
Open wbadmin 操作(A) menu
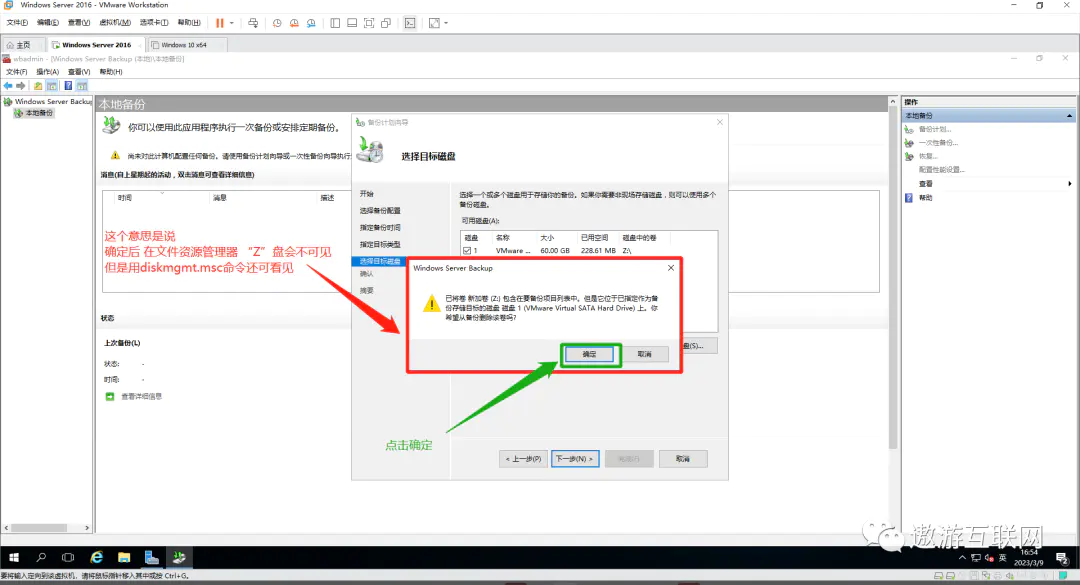[x=48, y=72]
